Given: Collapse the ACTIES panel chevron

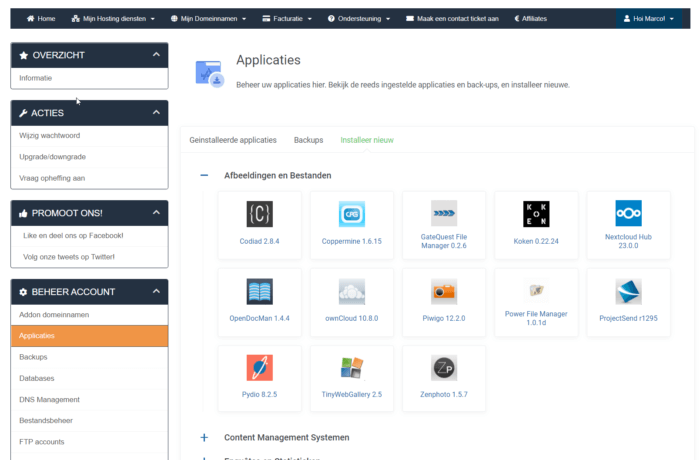Looking at the screenshot, I should click(x=156, y=112).
